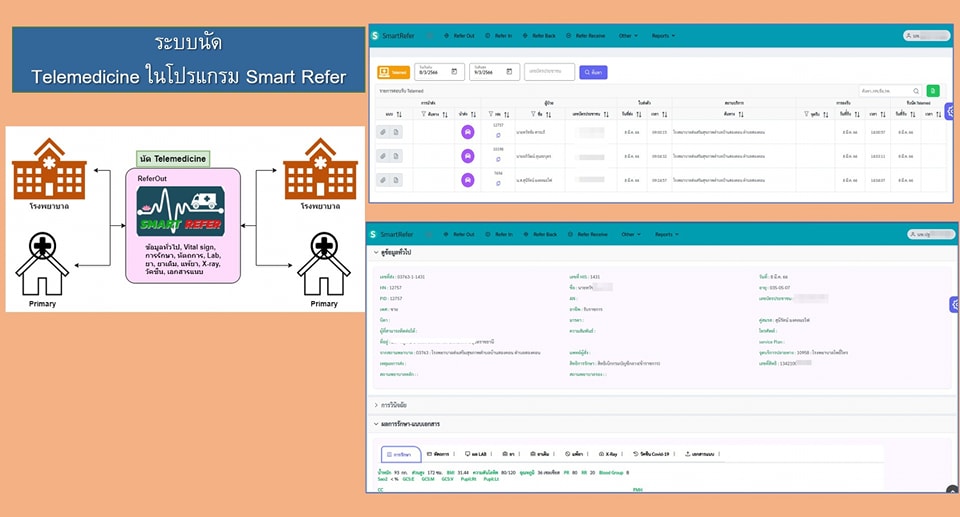Expand the Other dropdown in the top window
This screenshot has width=960, height=517.
click(x=628, y=36)
